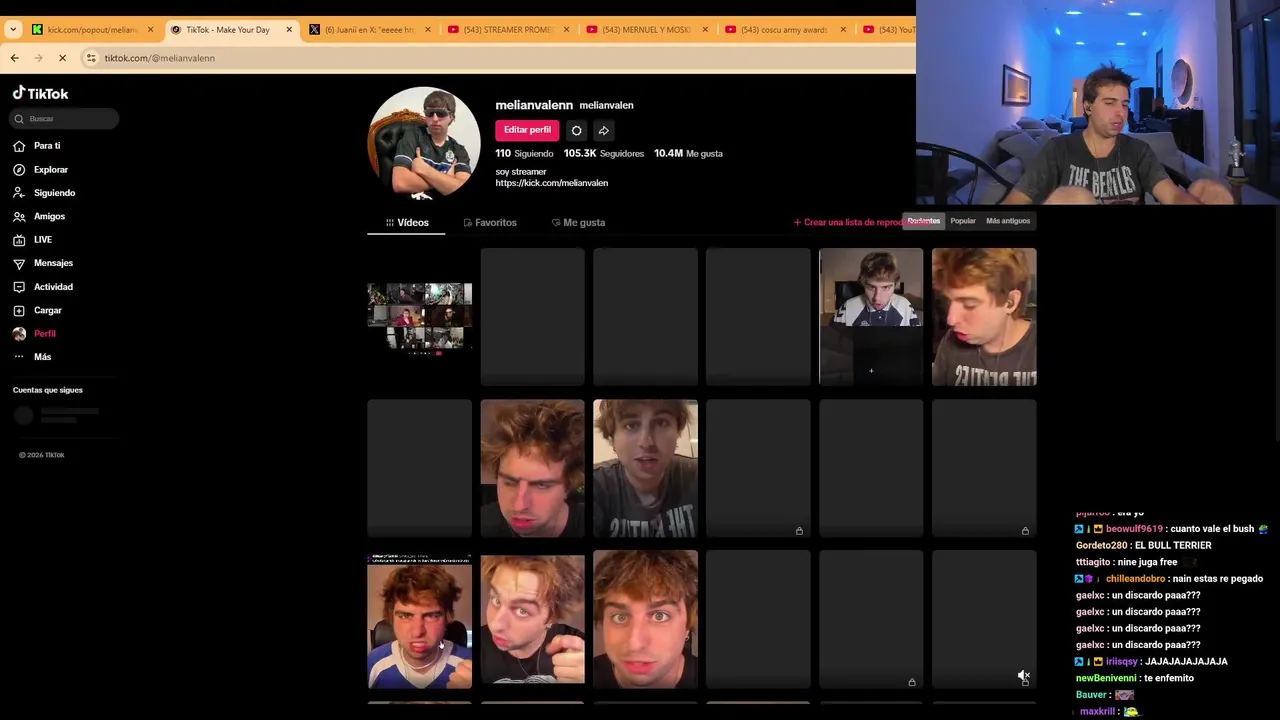Click the © 2026 TikTok footer text
Image resolution: width=1280 pixels, height=720 pixels.
(42, 455)
